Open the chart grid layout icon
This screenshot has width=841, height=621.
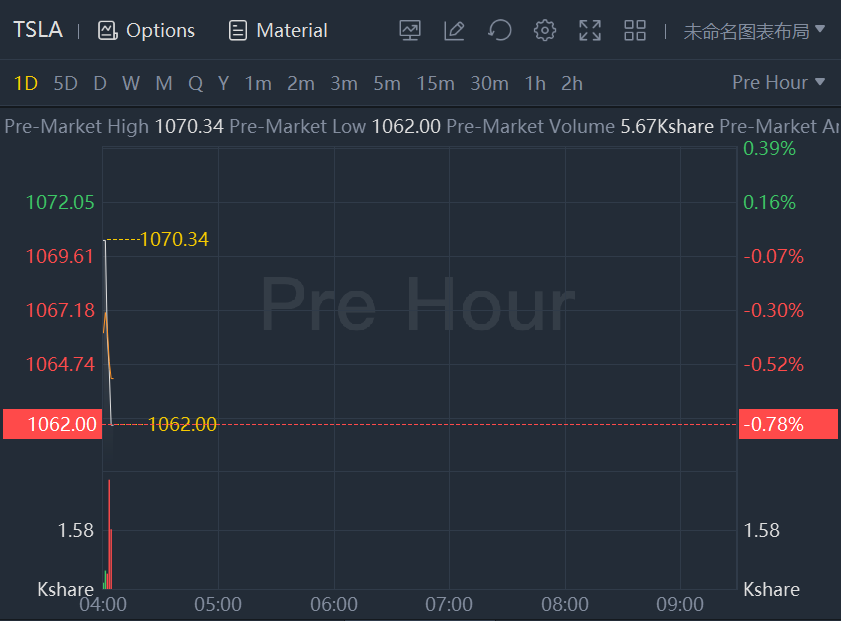(635, 30)
